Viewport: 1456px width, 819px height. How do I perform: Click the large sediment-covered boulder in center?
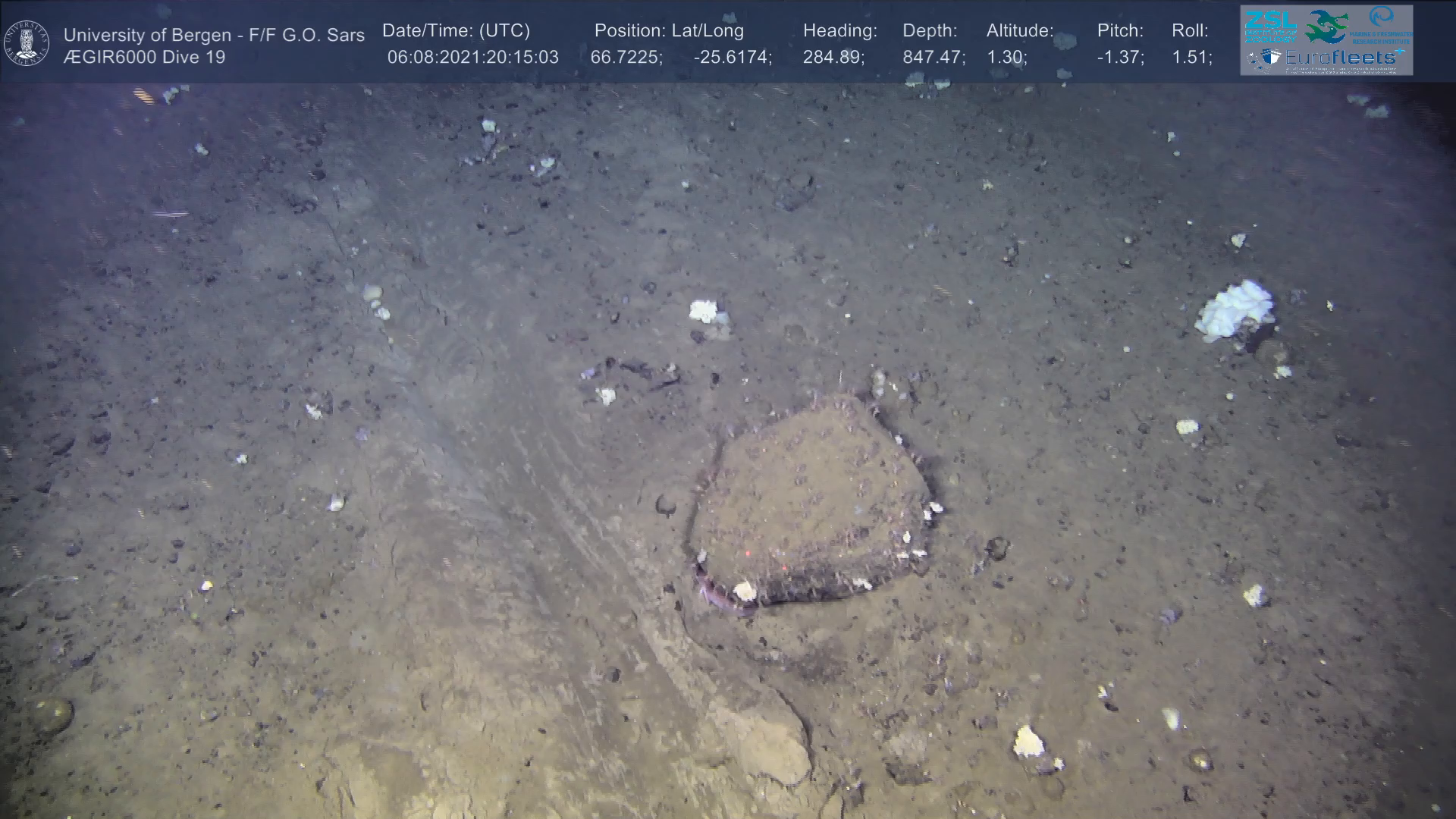coord(811,500)
